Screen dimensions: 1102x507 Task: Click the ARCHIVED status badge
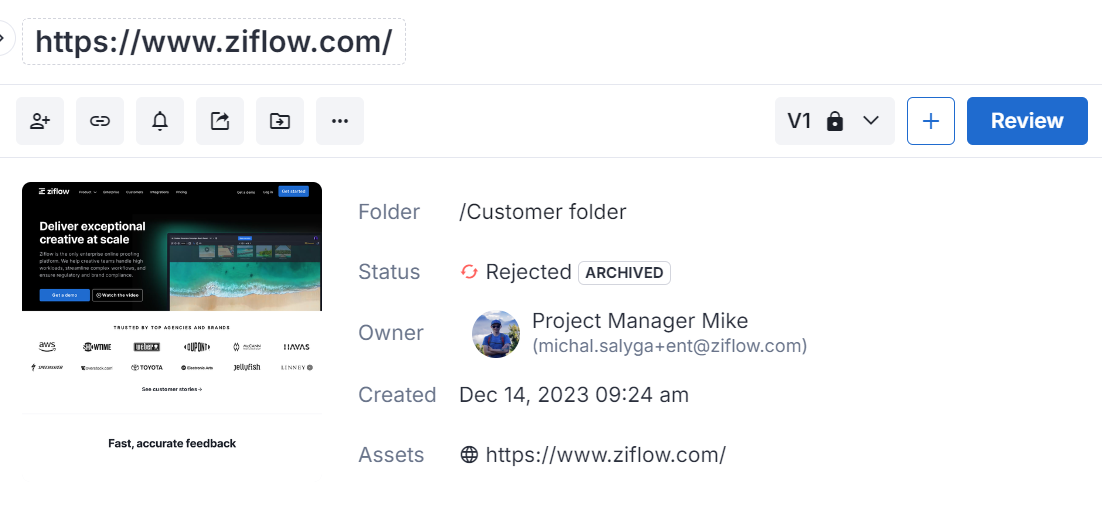(624, 272)
